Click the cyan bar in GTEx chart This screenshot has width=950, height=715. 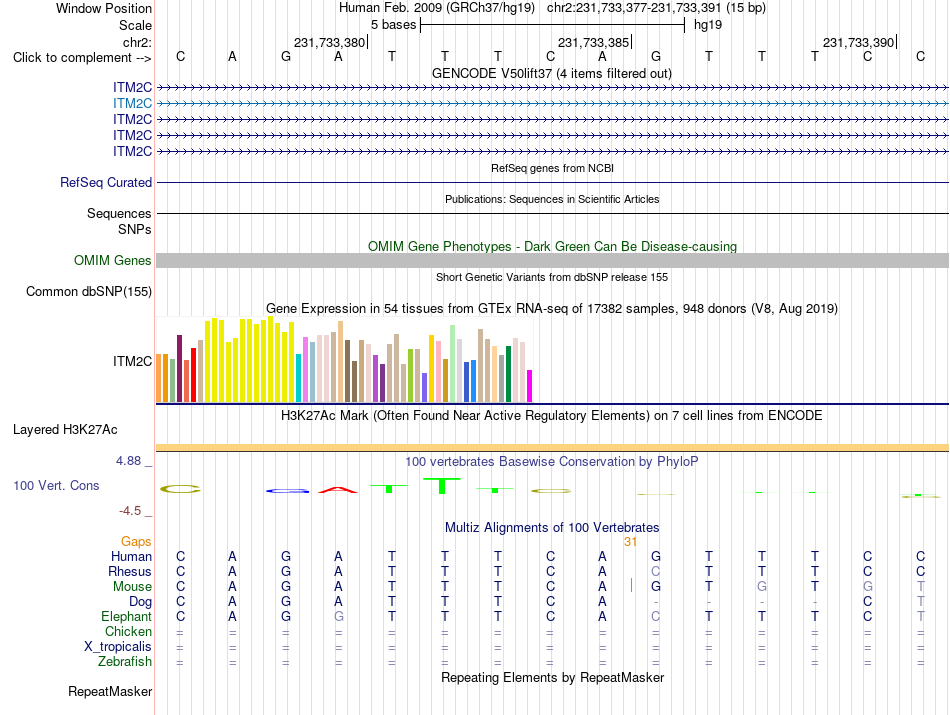(x=299, y=378)
